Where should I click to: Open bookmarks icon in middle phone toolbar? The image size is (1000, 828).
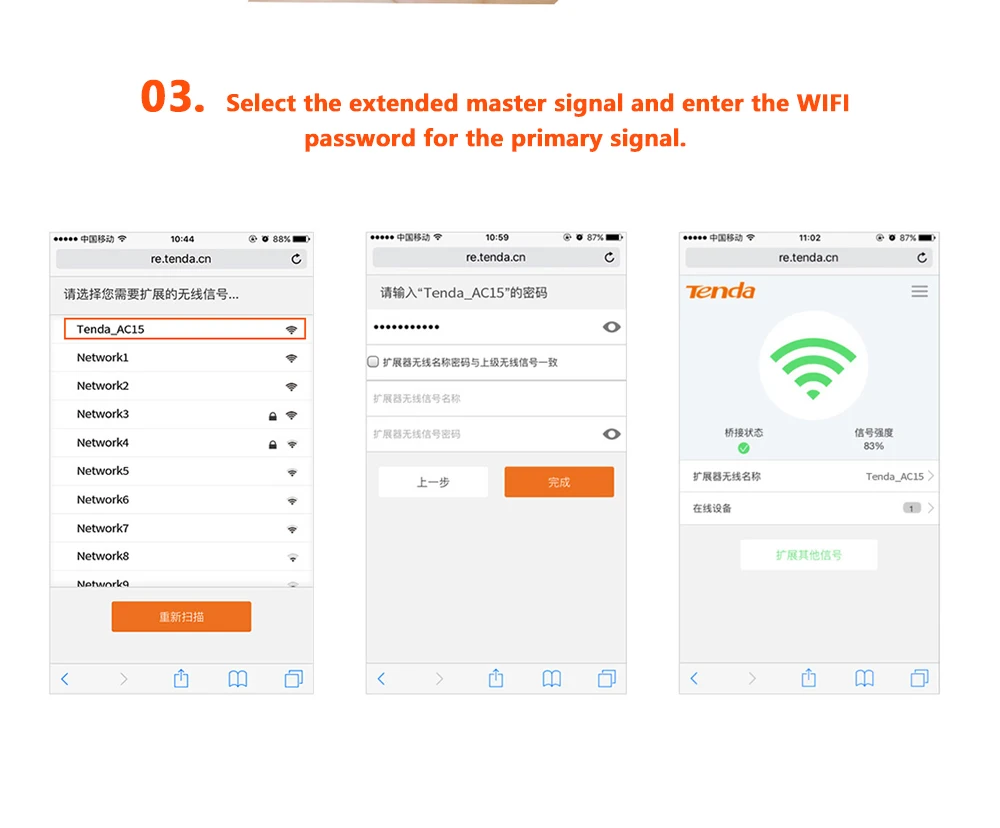pyautogui.click(x=552, y=678)
